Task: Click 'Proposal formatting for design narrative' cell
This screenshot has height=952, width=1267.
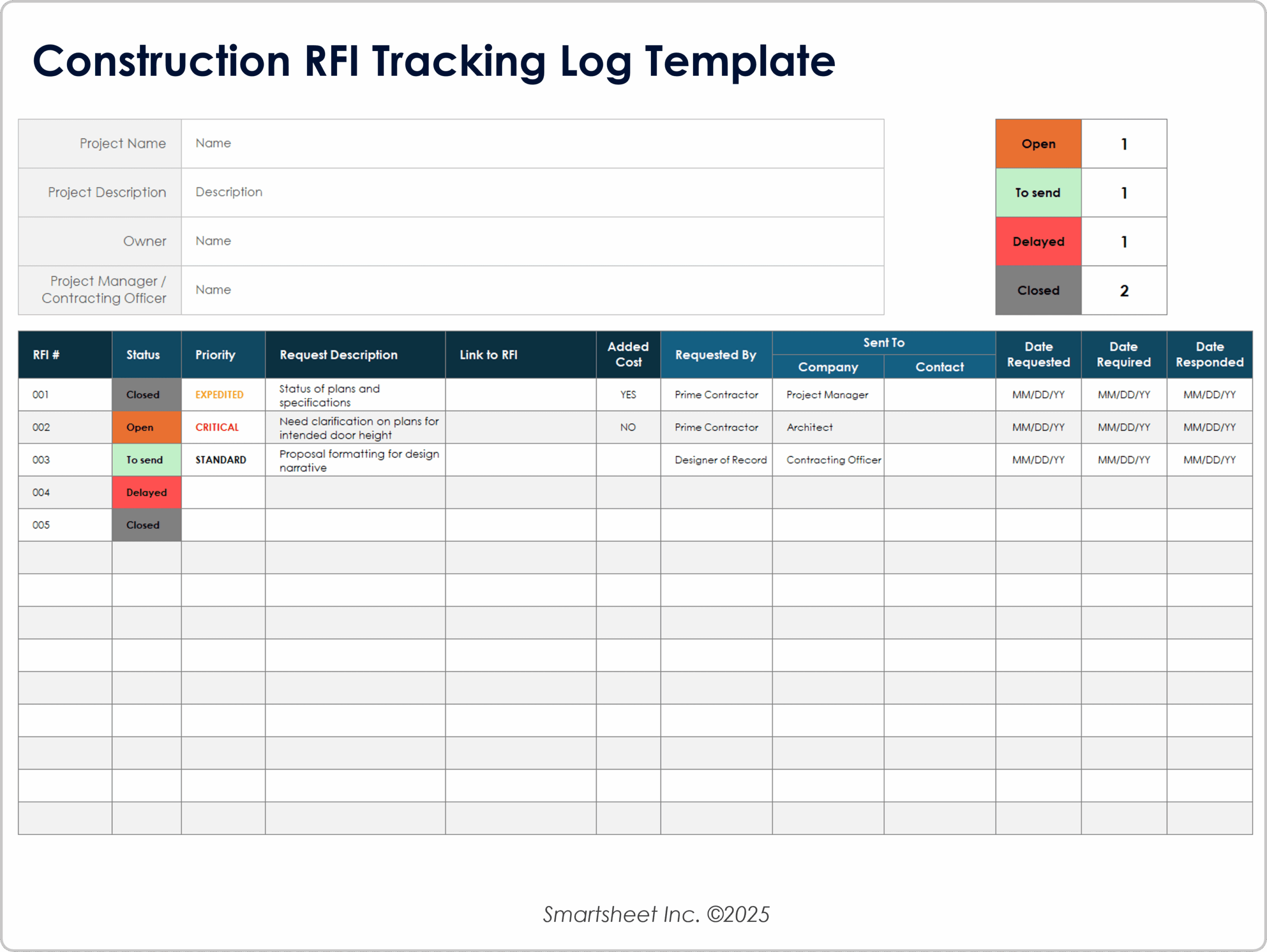Action: click(355, 460)
